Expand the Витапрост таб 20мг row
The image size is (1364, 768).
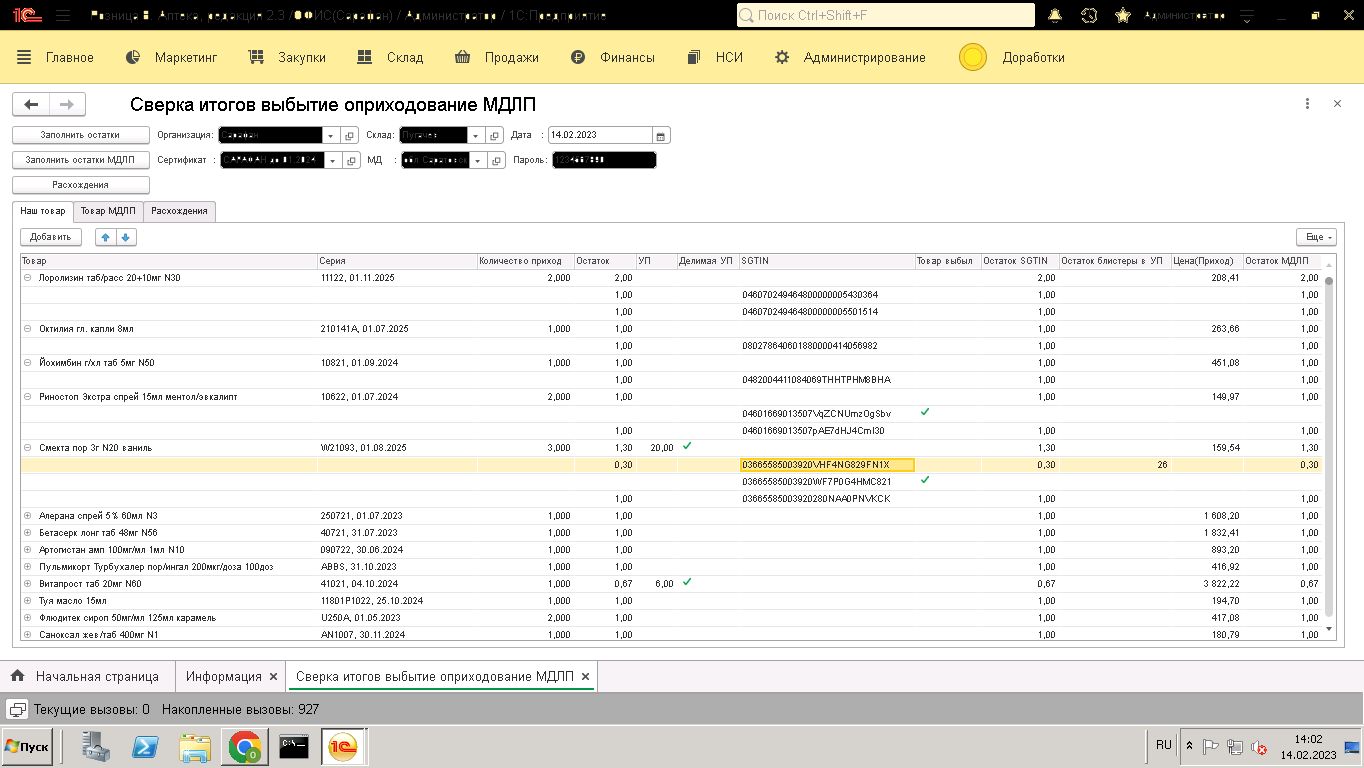point(28,584)
